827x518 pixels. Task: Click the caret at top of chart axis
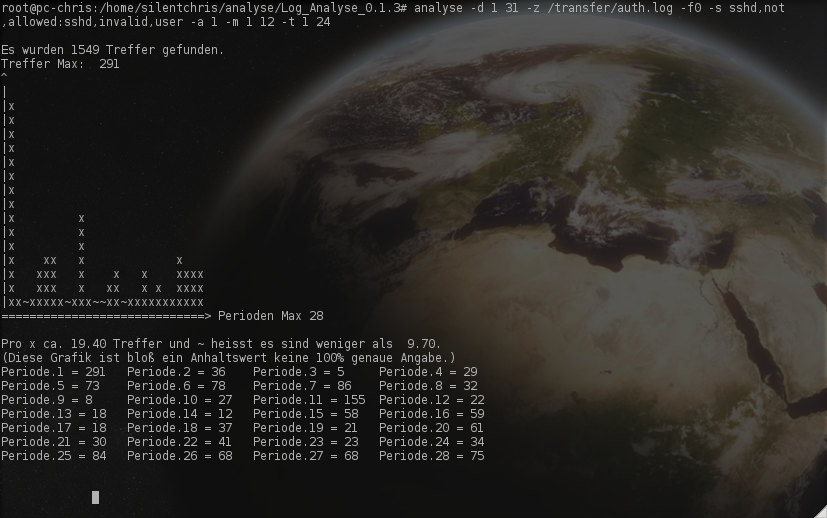pyautogui.click(x=4, y=77)
